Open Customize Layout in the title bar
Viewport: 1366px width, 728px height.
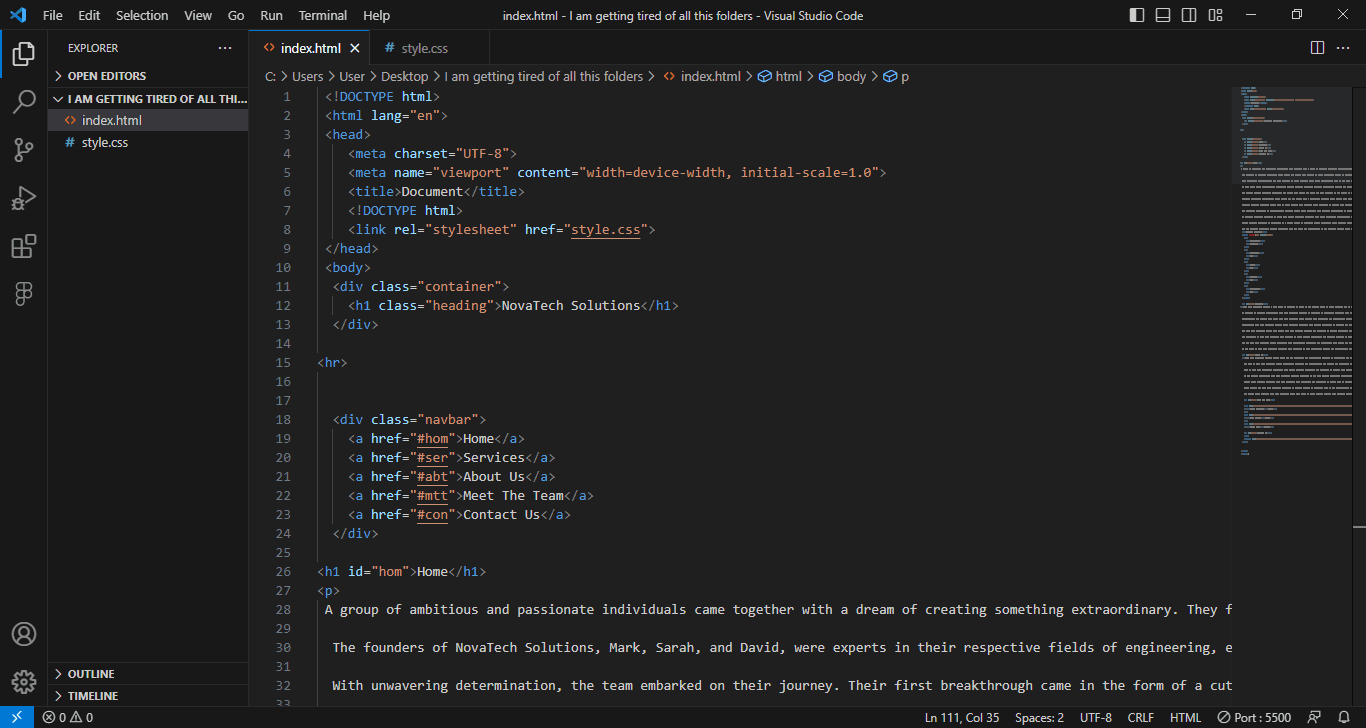[x=1215, y=15]
